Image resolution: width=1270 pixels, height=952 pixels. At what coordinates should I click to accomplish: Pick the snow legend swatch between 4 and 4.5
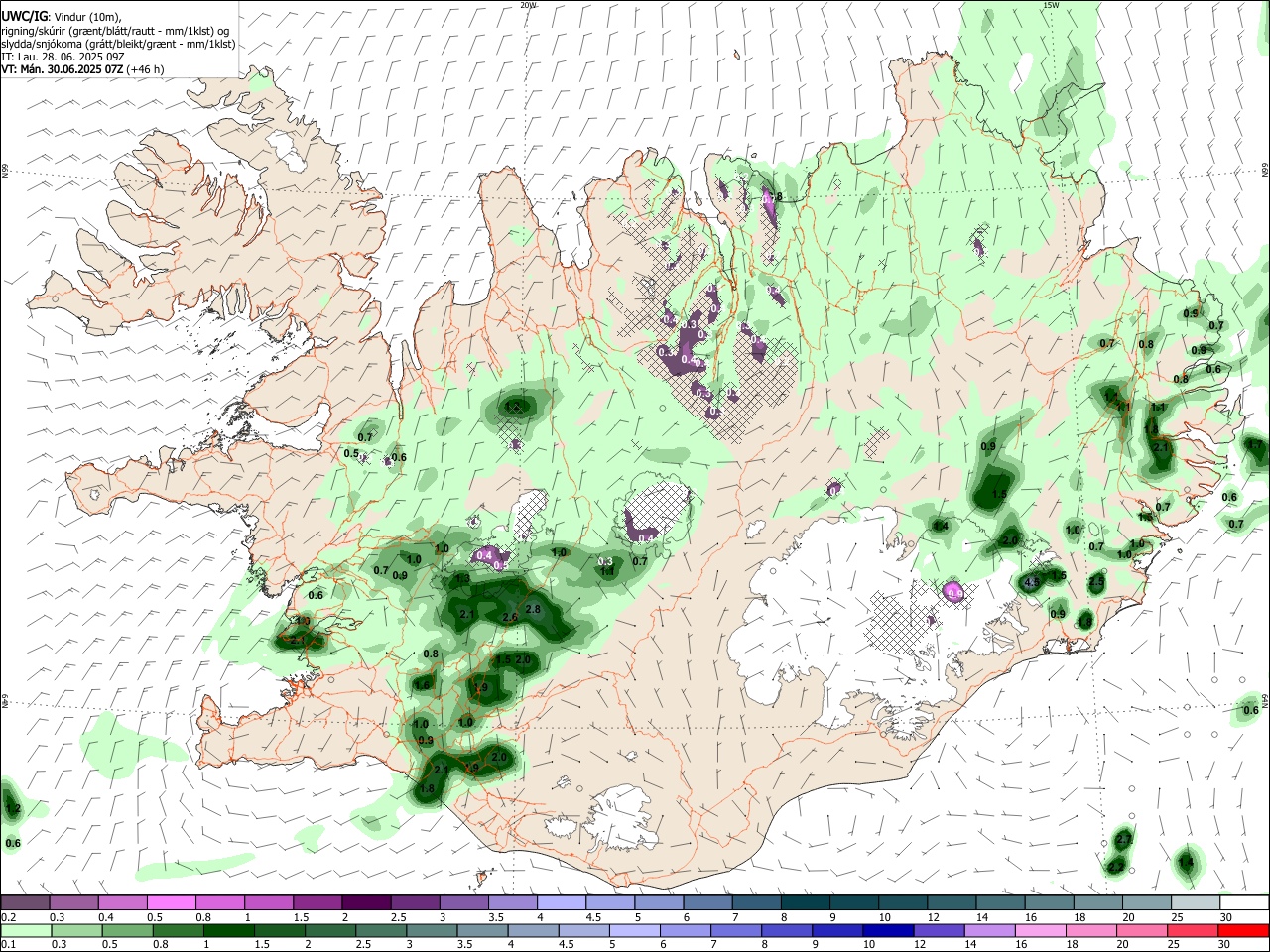point(560,902)
